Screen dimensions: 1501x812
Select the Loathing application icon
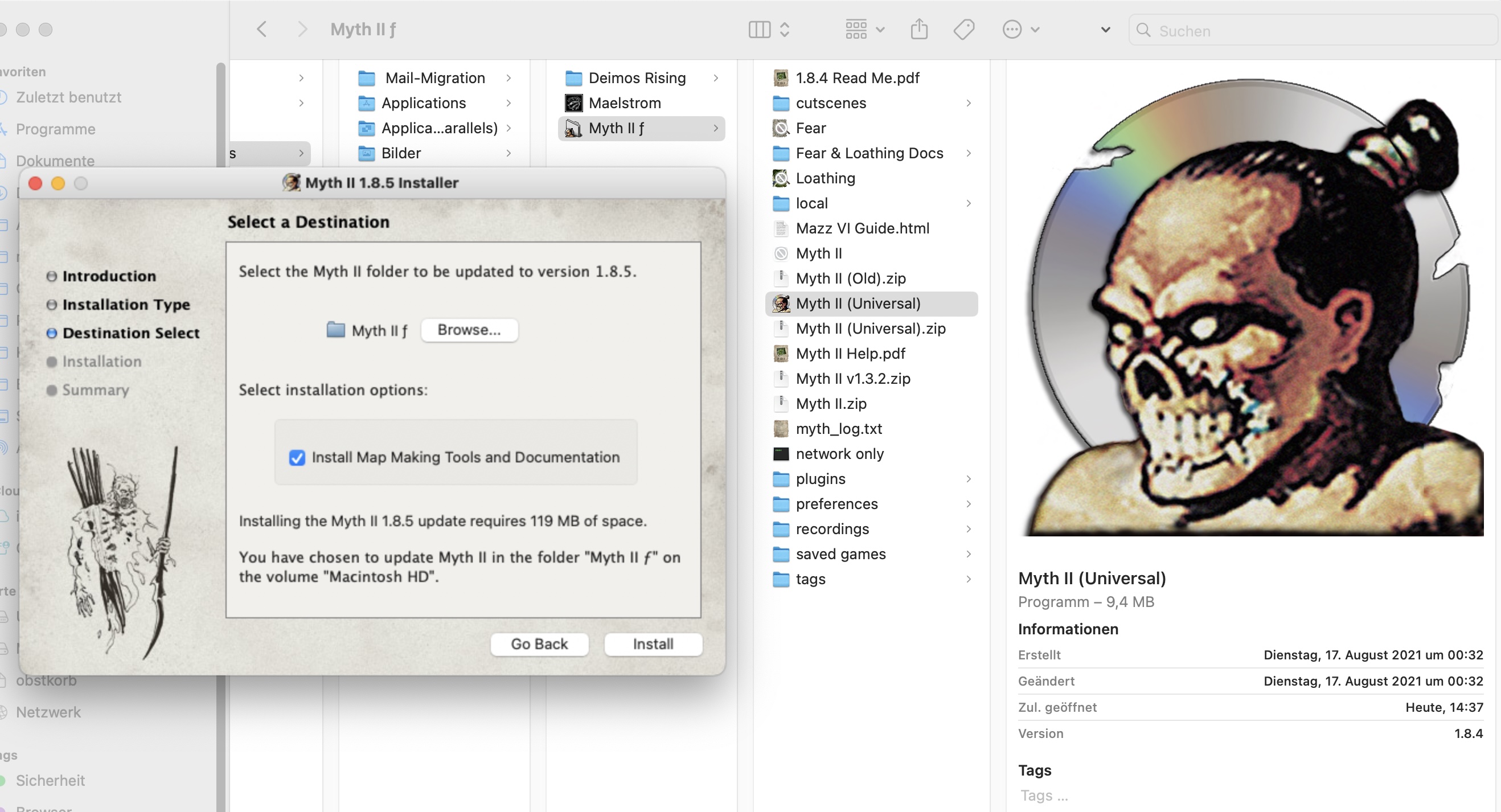[x=781, y=178]
